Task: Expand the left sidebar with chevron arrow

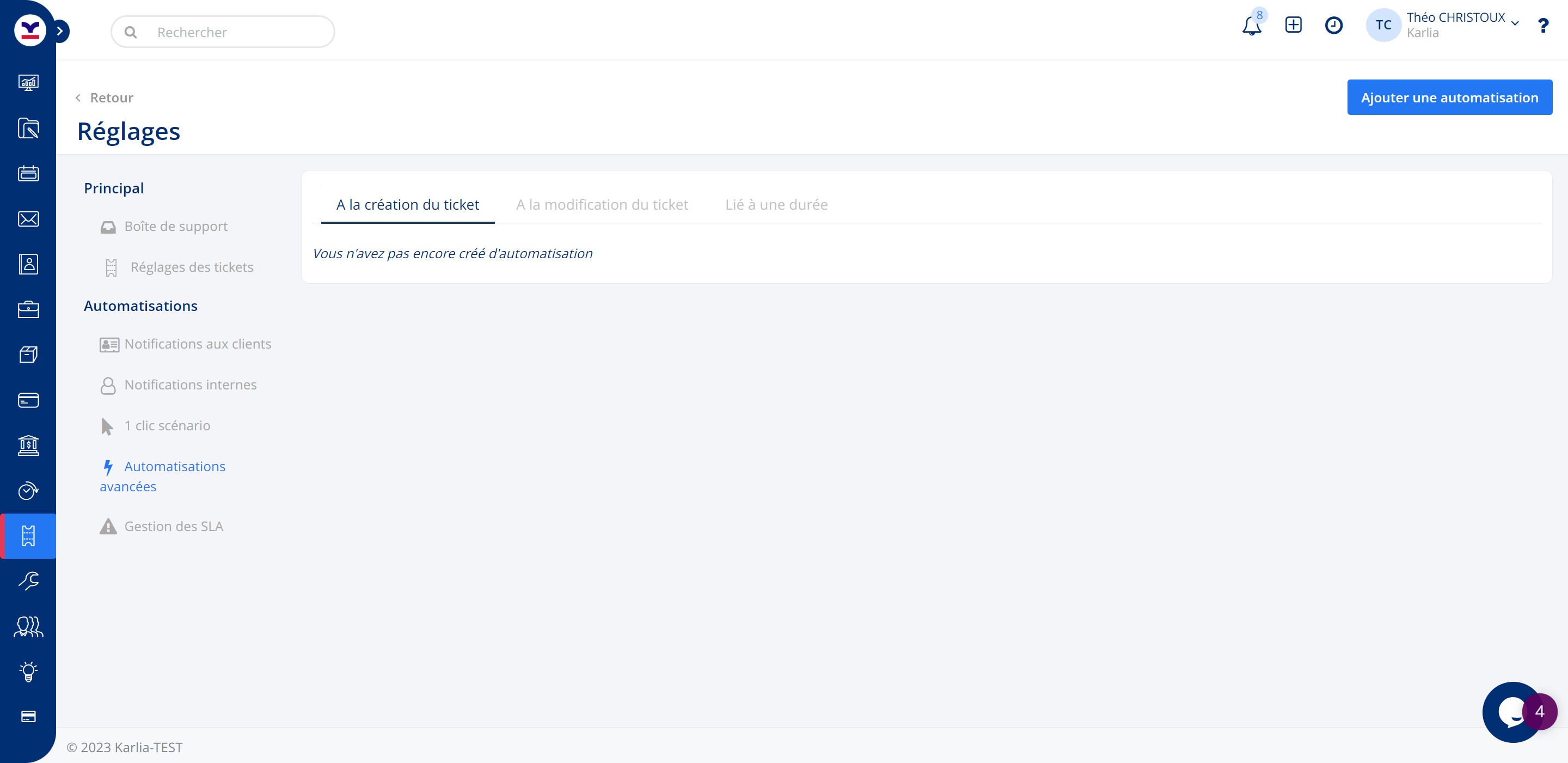Action: pyautogui.click(x=60, y=31)
